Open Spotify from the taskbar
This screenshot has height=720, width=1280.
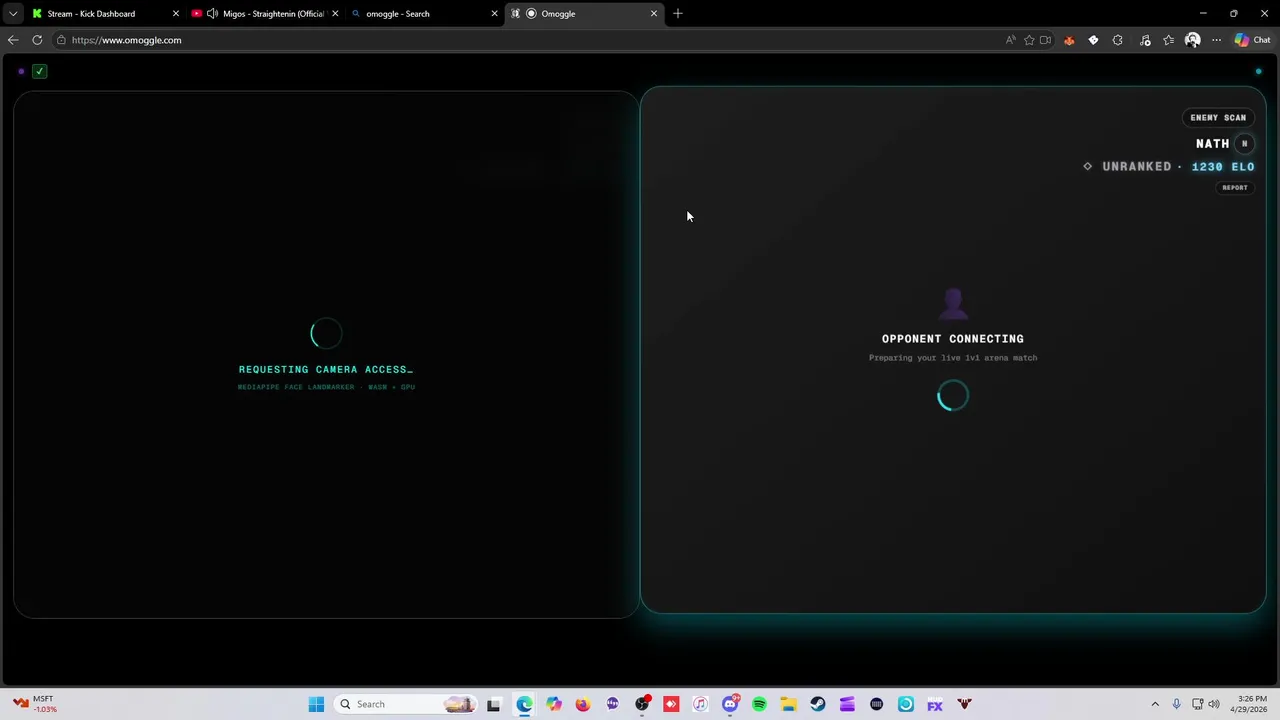759,704
